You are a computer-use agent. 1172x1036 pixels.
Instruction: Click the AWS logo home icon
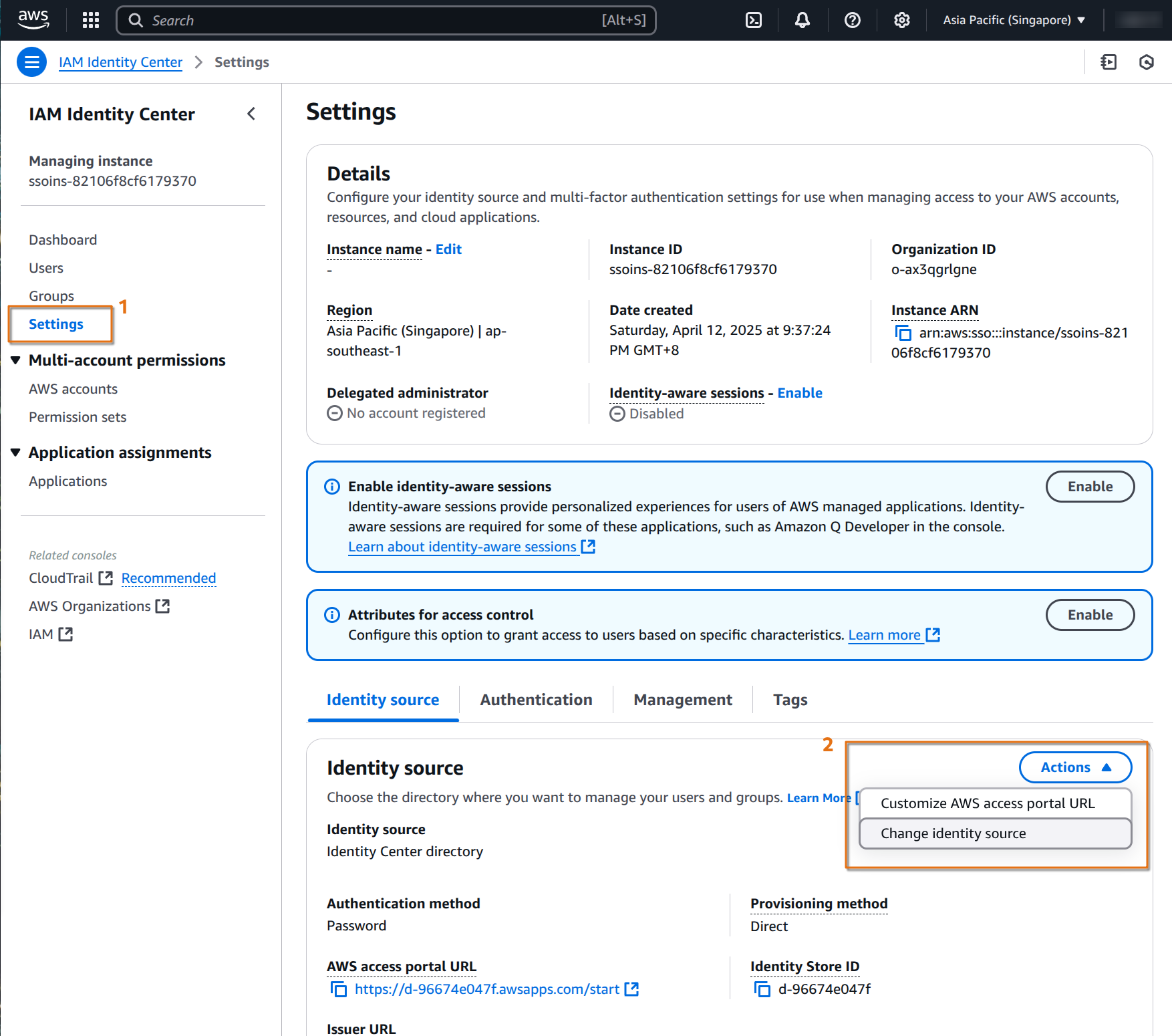(x=33, y=20)
